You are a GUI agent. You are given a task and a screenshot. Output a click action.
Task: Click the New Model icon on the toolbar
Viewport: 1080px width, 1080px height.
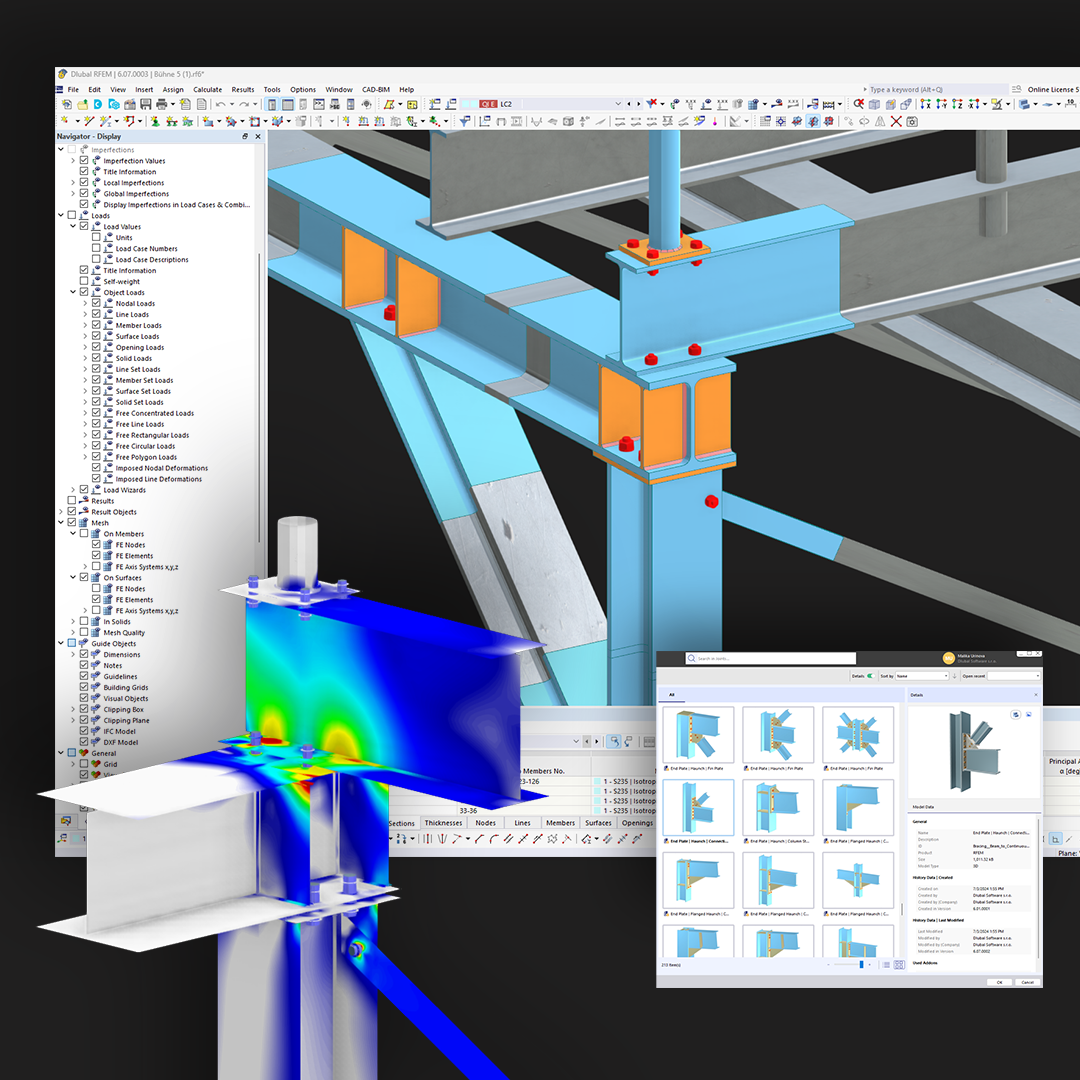[66, 103]
